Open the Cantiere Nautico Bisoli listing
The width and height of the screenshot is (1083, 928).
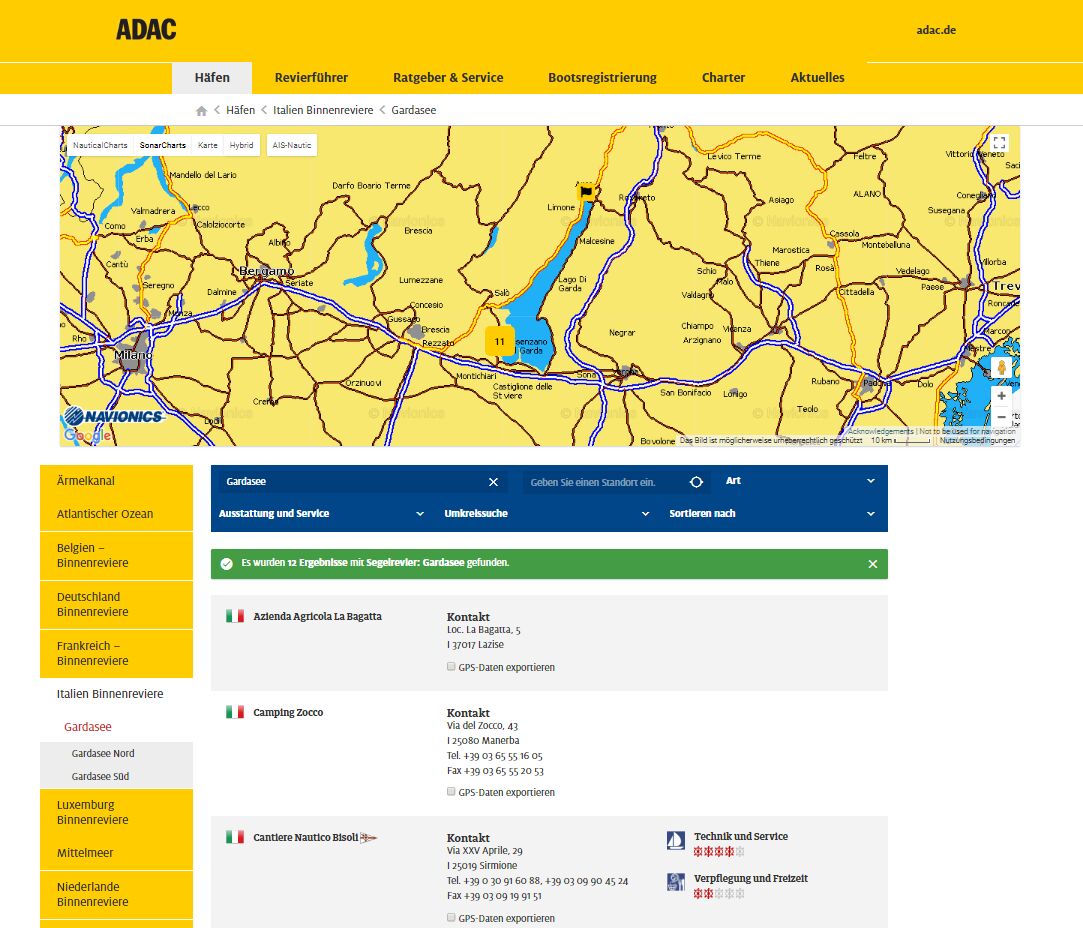305,837
